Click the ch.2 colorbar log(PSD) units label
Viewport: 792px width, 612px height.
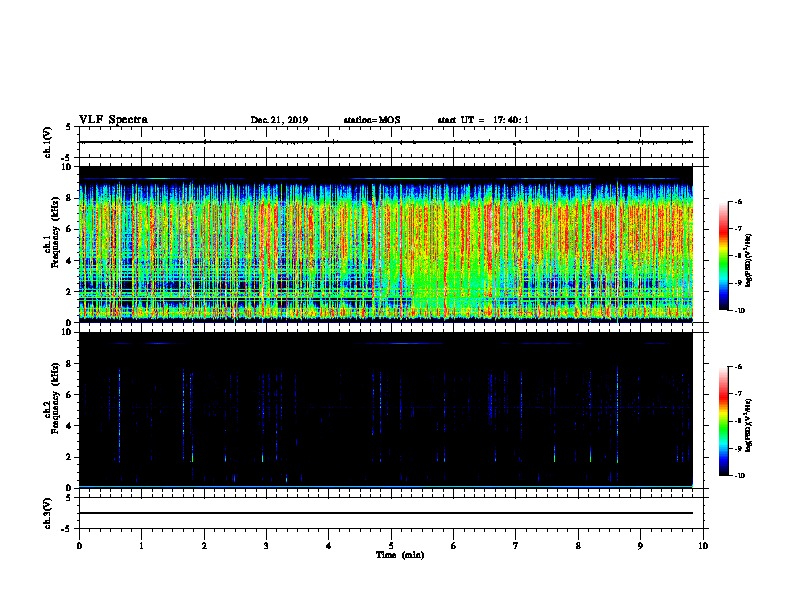[x=749, y=425]
